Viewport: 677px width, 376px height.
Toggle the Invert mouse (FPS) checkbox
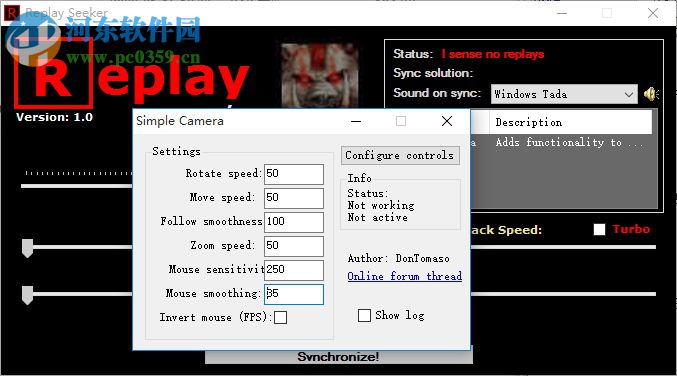click(281, 317)
